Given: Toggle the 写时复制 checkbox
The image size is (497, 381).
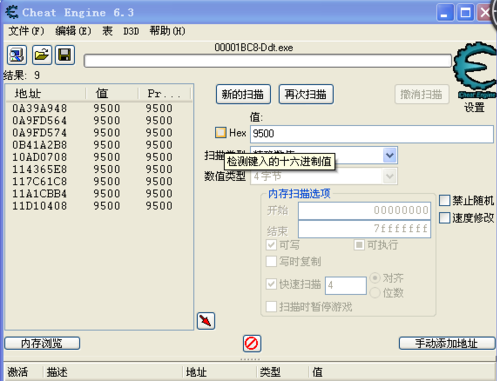Looking at the screenshot, I should (x=271, y=261).
